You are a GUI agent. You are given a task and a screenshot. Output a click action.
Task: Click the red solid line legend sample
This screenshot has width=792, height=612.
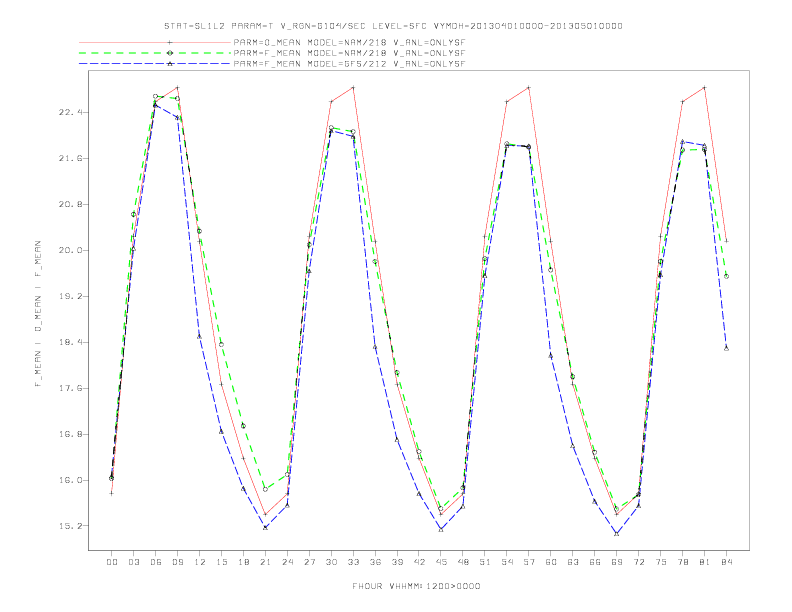click(155, 42)
